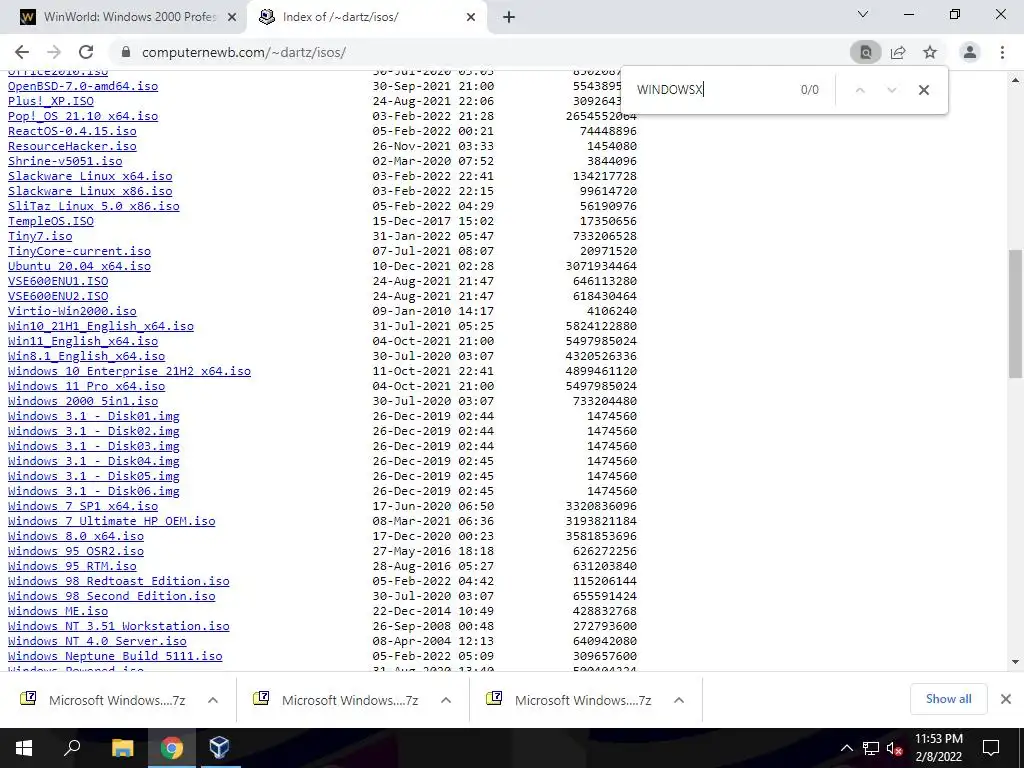The height and width of the screenshot is (768, 1024).
Task: Open File Explorer from taskbar
Action: 122,748
